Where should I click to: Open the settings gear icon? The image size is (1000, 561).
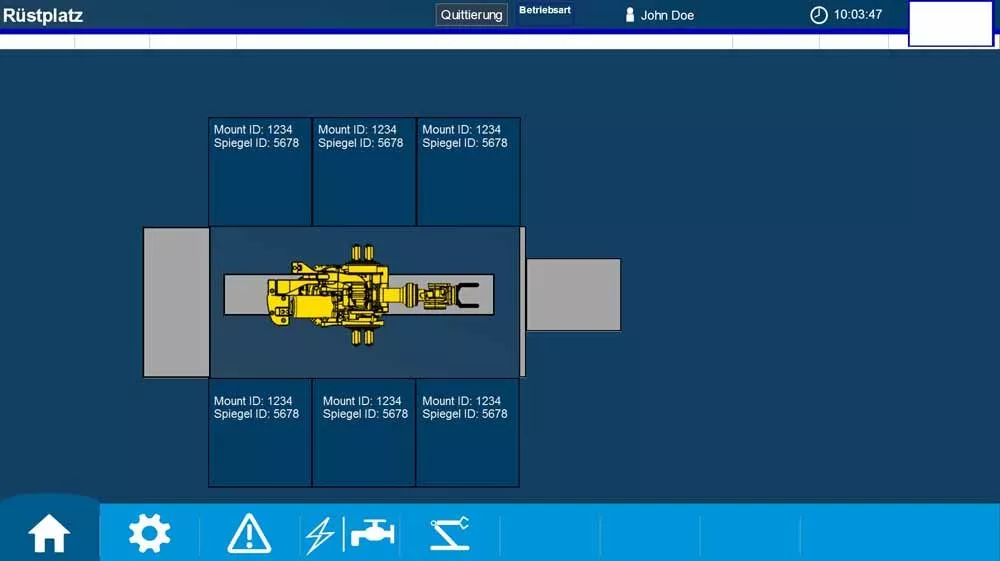[149, 533]
